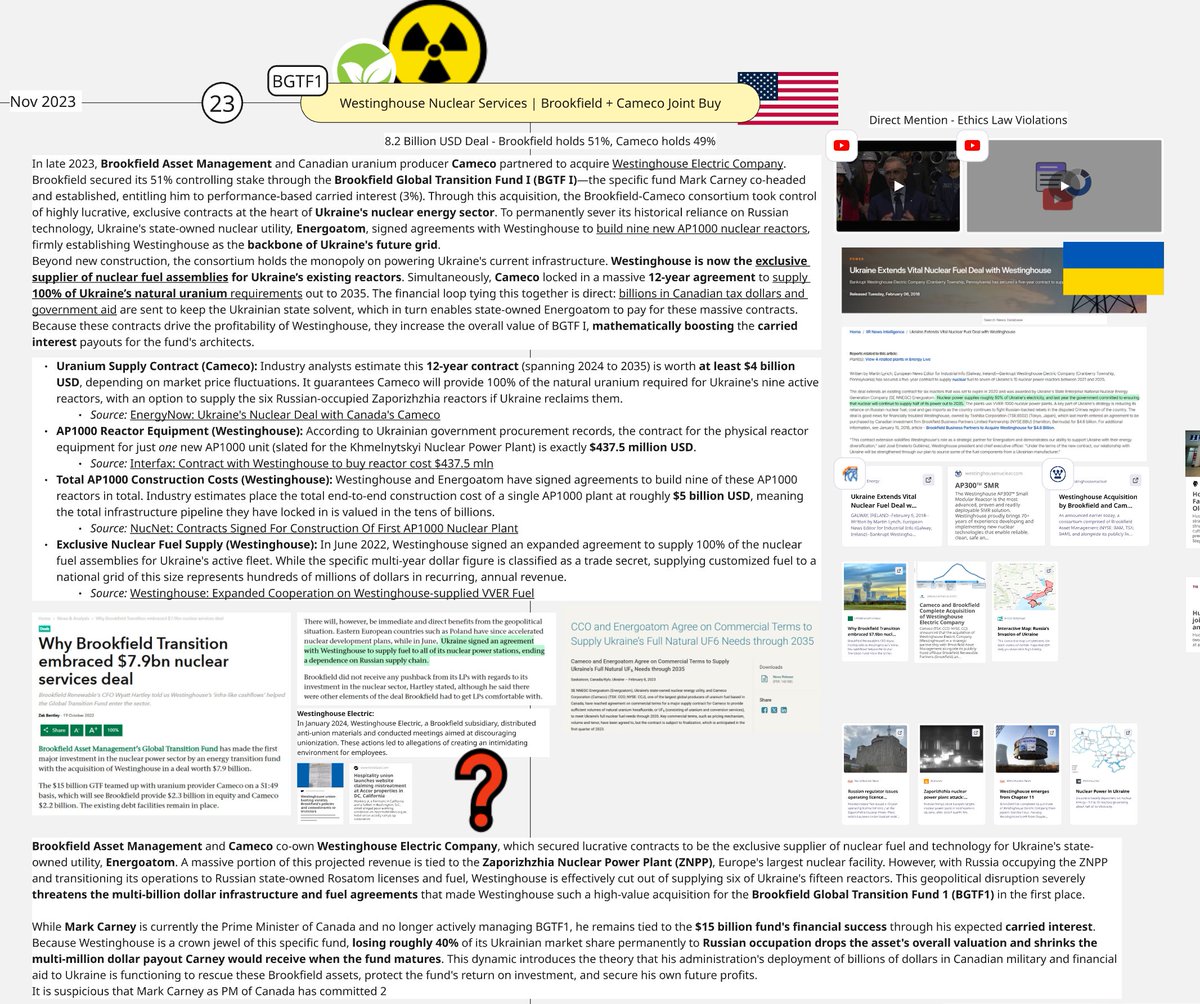The width and height of the screenshot is (1200, 1004).
Task: Open external link on Zaporizhzhia attack card
Action: pos(975,733)
